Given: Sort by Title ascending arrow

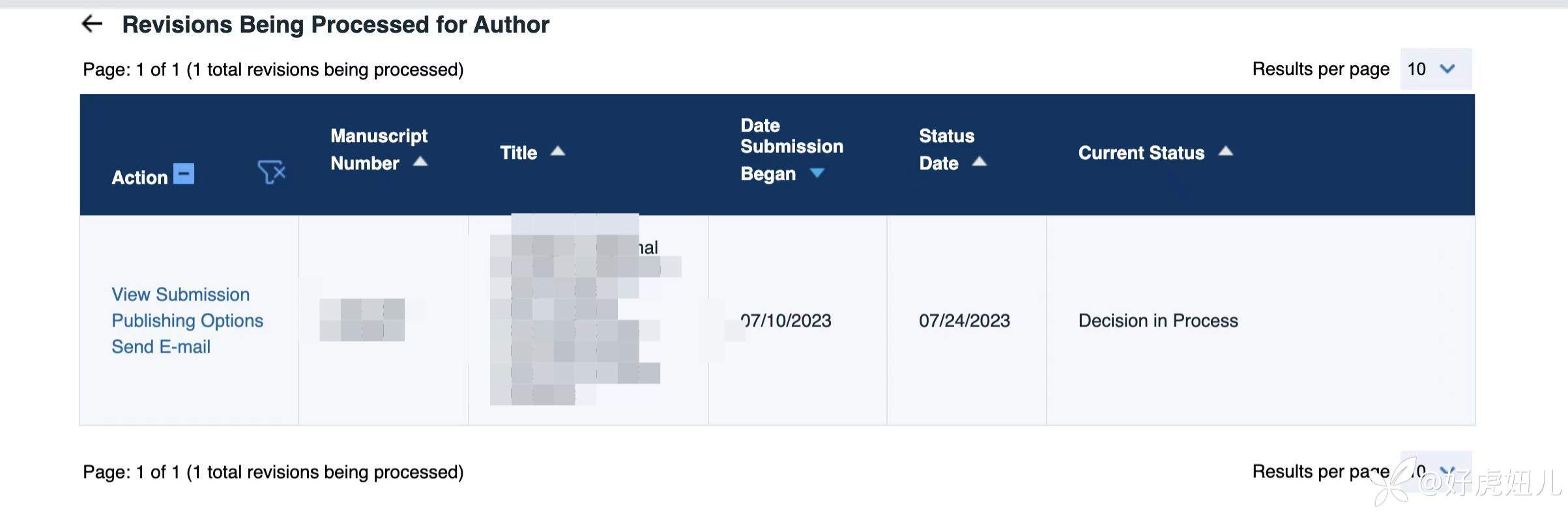Looking at the screenshot, I should [557, 151].
